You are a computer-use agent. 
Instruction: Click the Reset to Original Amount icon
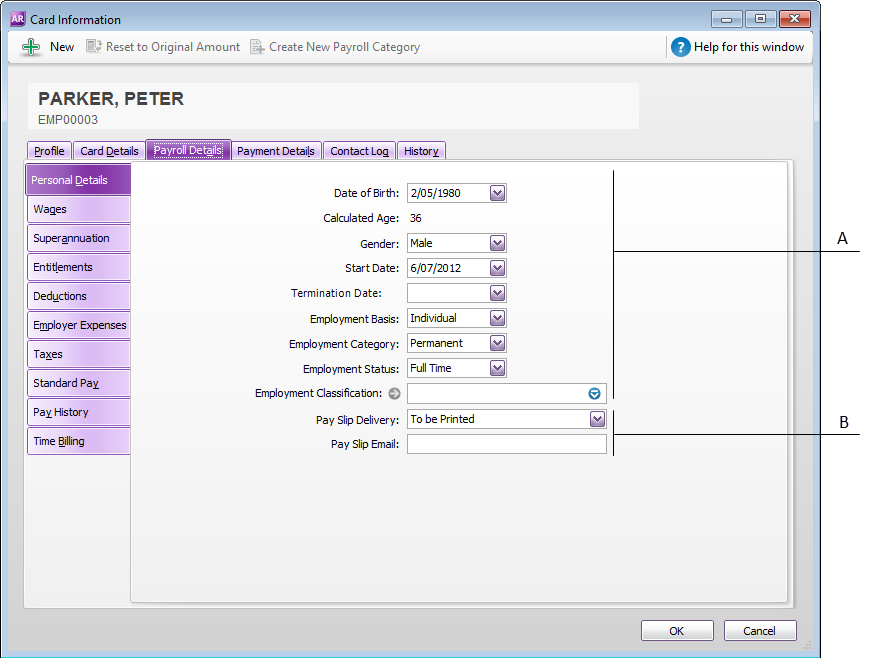[x=94, y=47]
